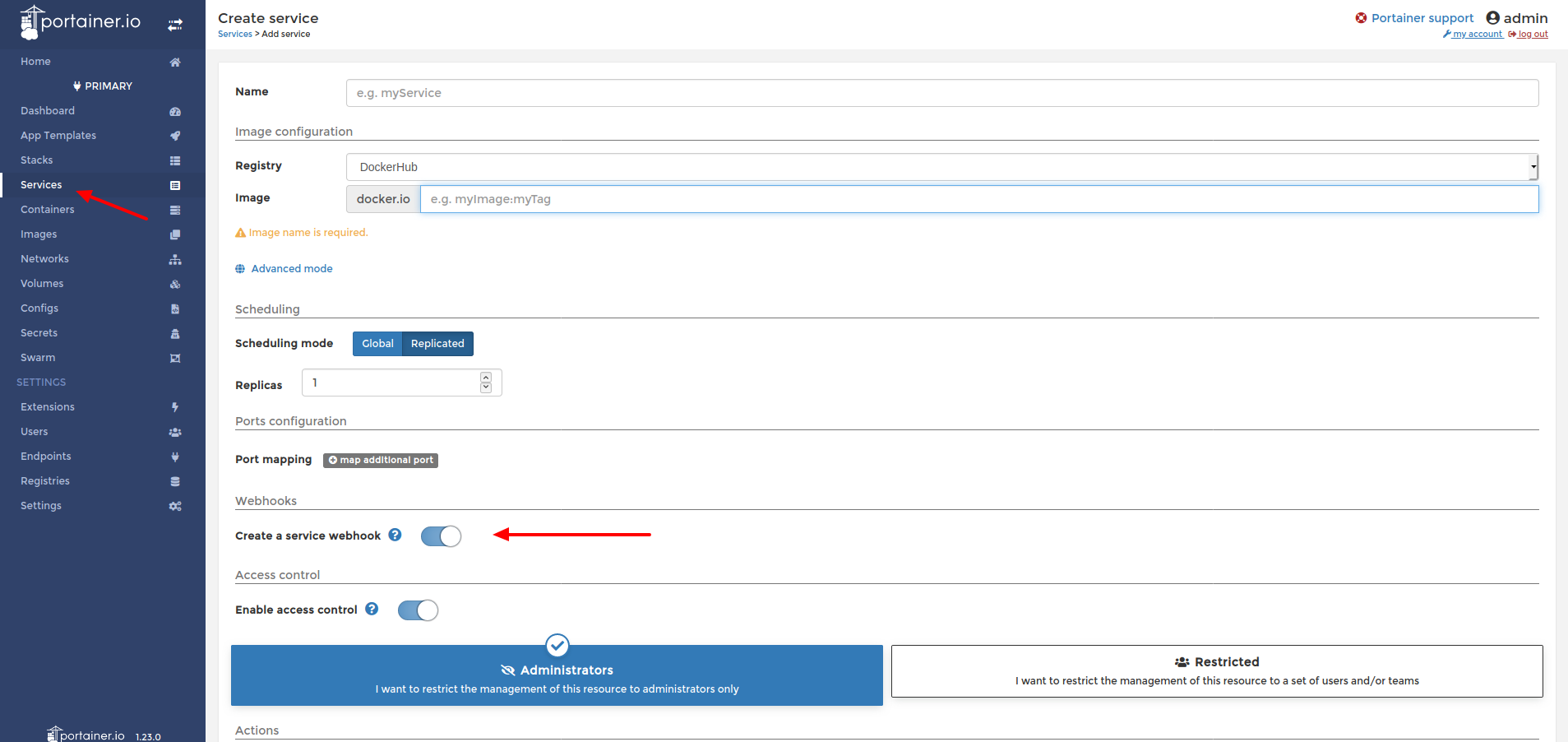Open the Swarm cluster icon
Viewport: 1568px width, 742px height.
[x=174, y=357]
